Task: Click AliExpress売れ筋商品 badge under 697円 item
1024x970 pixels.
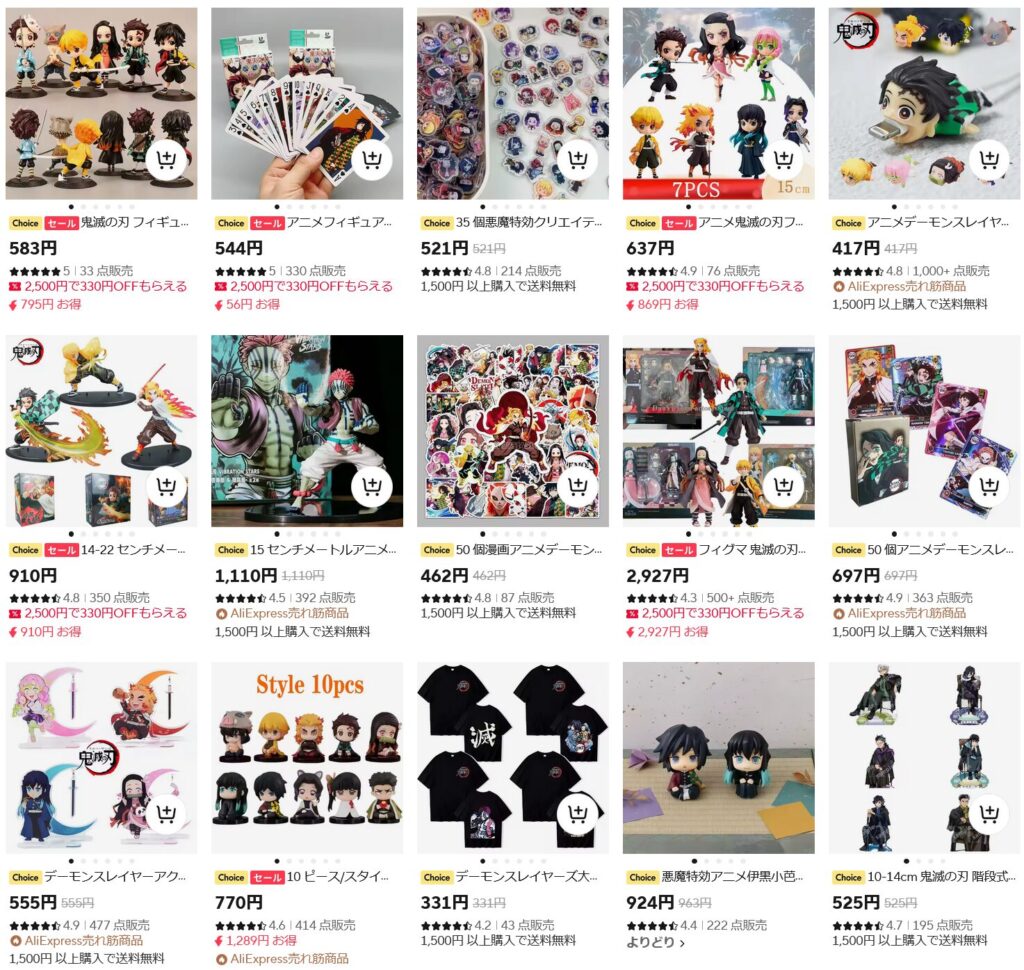Action: [x=899, y=613]
